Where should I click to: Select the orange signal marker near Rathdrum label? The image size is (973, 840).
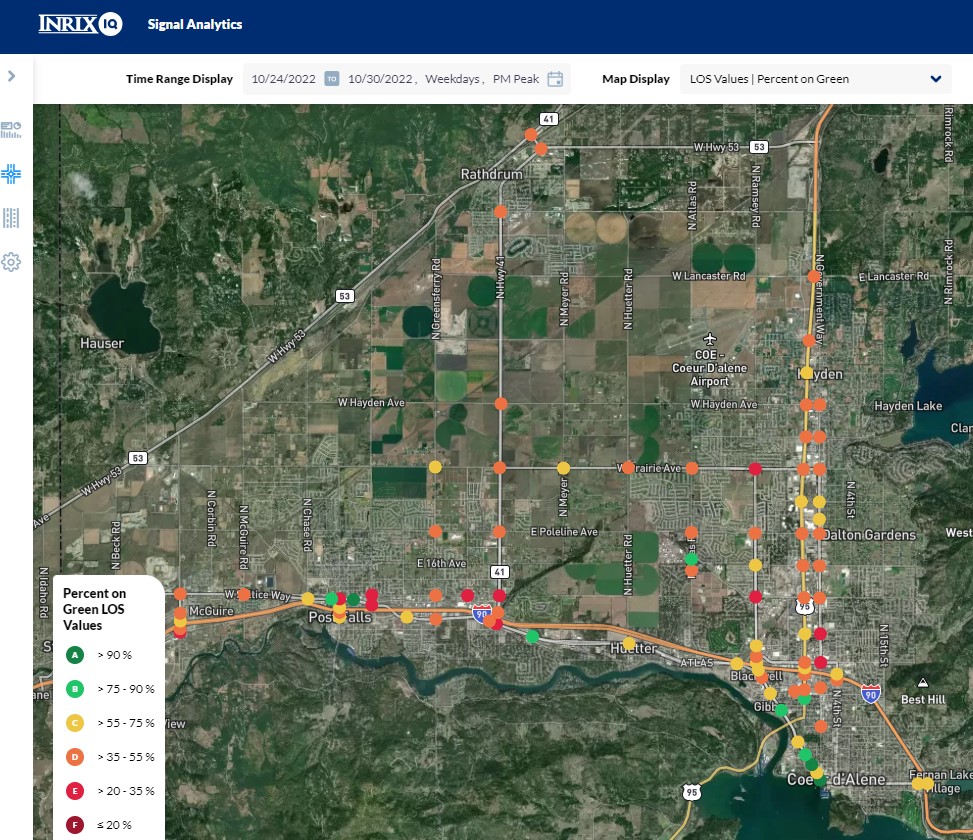[x=500, y=212]
